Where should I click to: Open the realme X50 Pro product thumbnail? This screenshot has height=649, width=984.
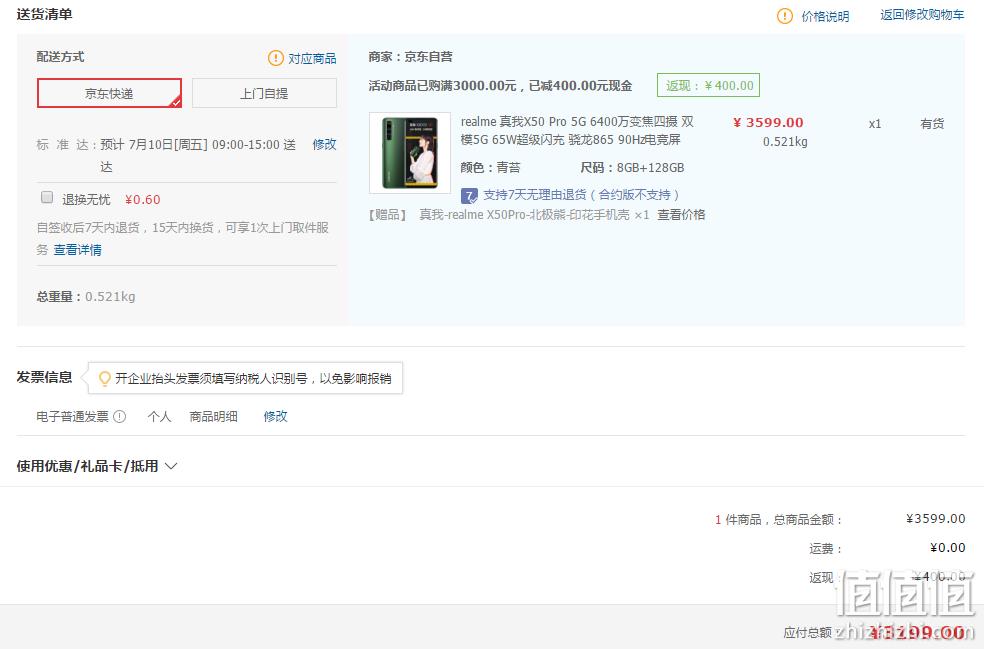[x=410, y=153]
